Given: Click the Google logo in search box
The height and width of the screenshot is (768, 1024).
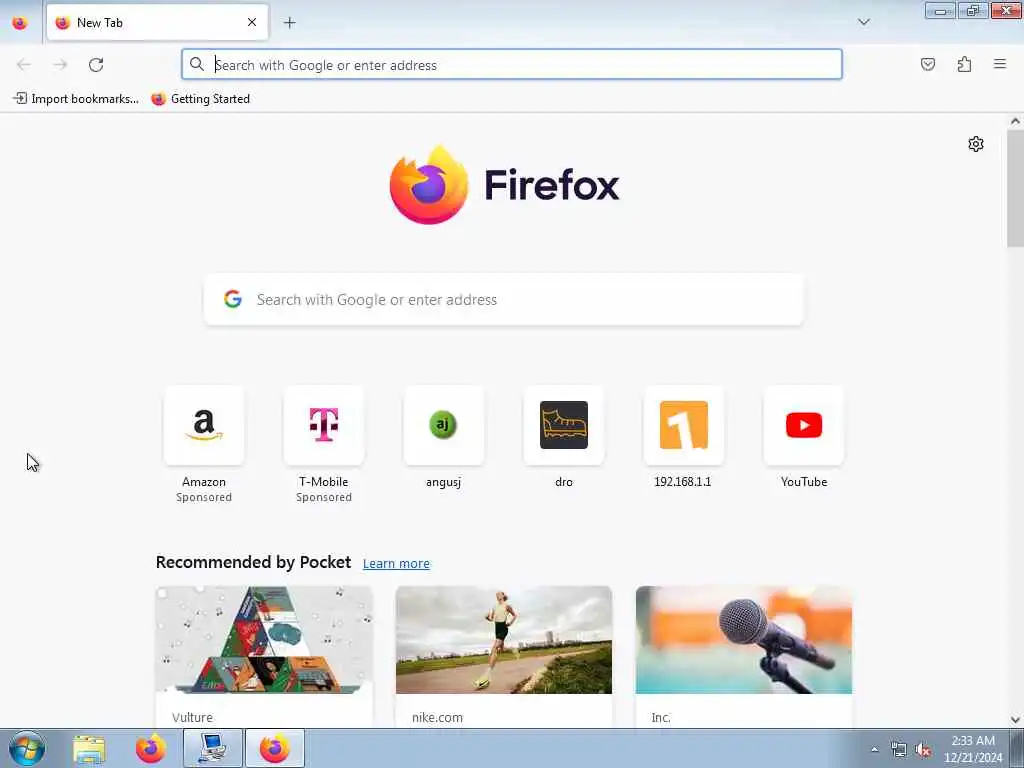Looking at the screenshot, I should [x=232, y=299].
